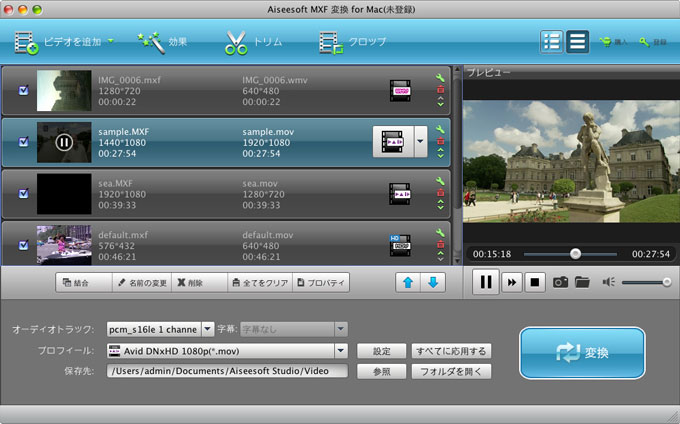Move selected file up with blue arrow
Image resolution: width=680 pixels, height=424 pixels.
407,282
